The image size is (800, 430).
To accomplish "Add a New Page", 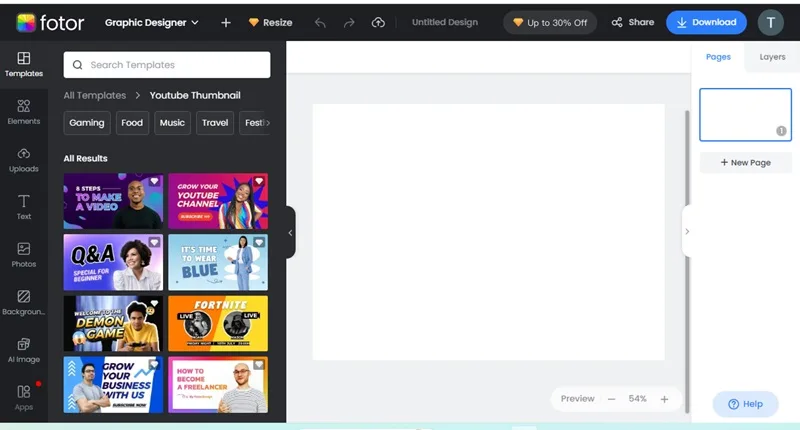I will pyautogui.click(x=745, y=163).
